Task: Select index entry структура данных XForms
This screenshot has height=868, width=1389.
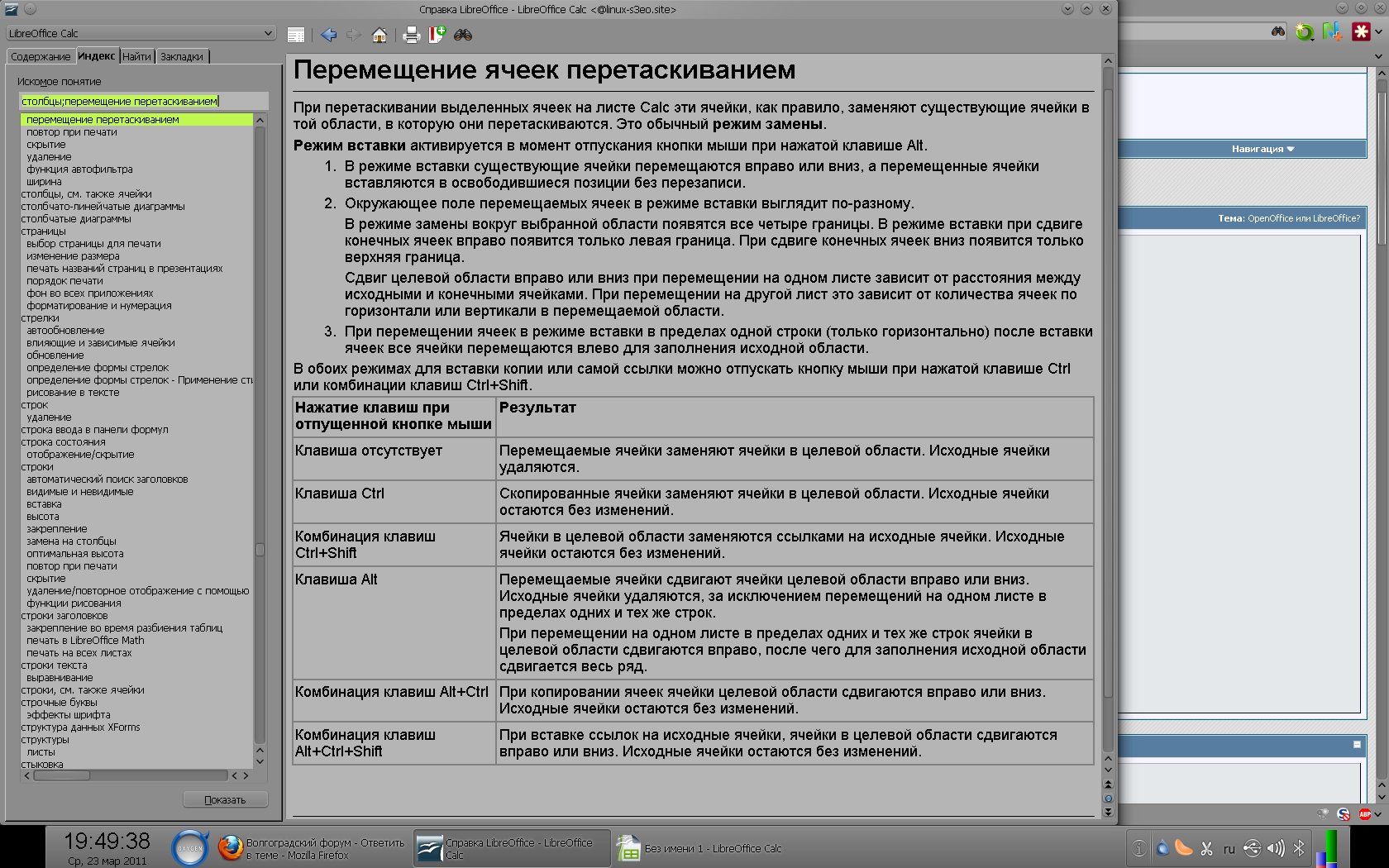Action: [80, 727]
